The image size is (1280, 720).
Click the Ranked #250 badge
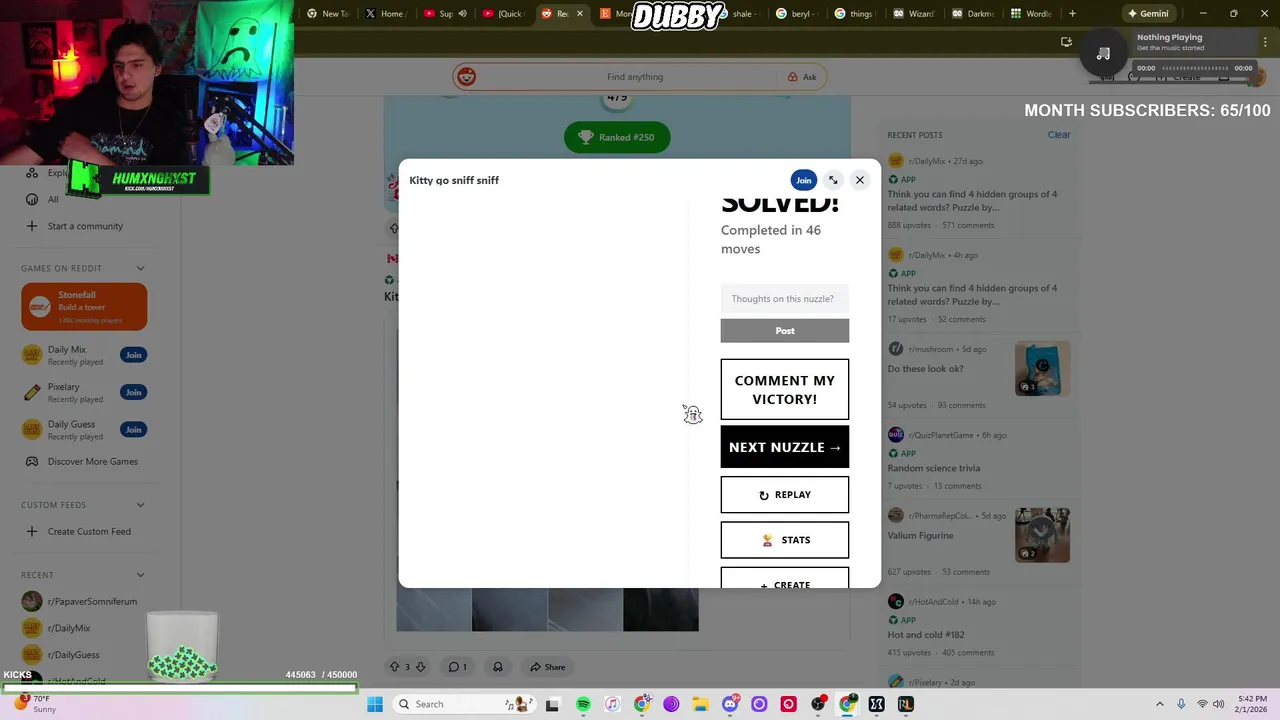point(617,137)
